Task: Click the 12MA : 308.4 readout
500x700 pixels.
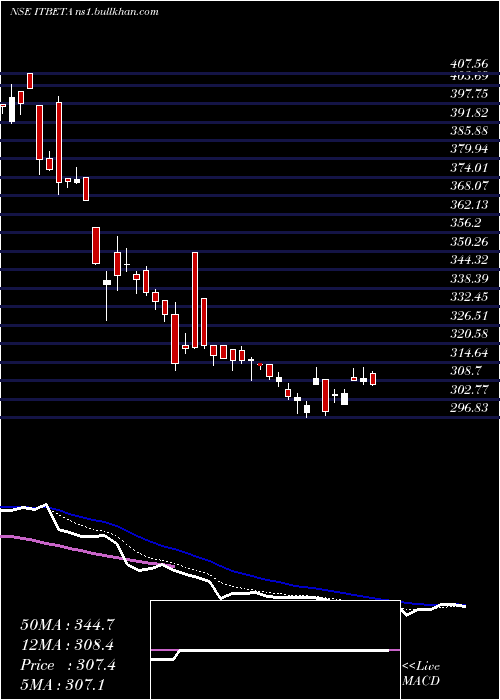Action: click(x=68, y=645)
